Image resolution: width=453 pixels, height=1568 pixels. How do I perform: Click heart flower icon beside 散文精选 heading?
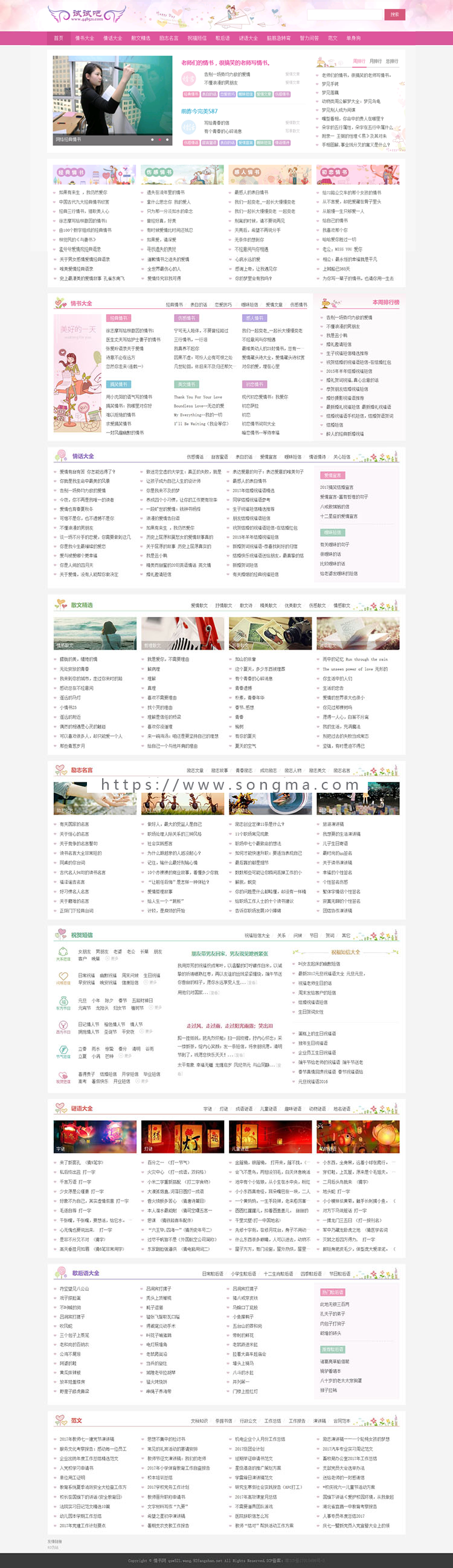click(60, 604)
